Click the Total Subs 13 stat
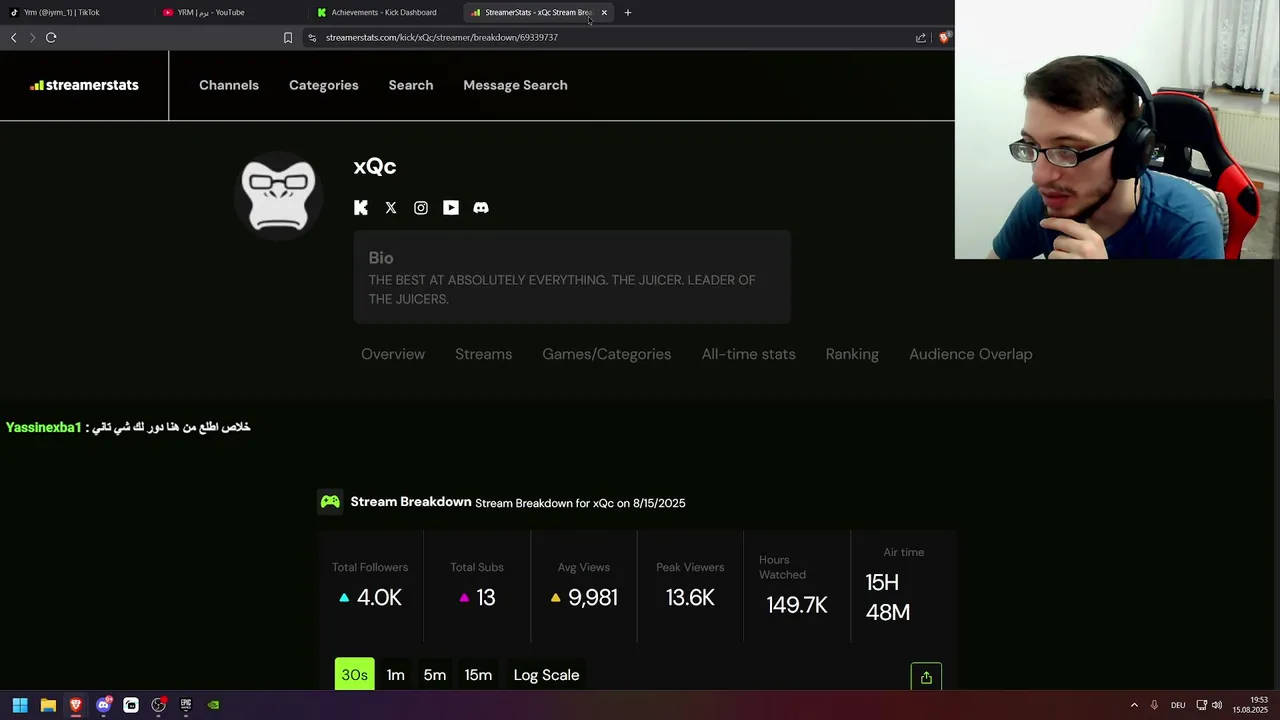The image size is (1280, 720). tap(477, 586)
